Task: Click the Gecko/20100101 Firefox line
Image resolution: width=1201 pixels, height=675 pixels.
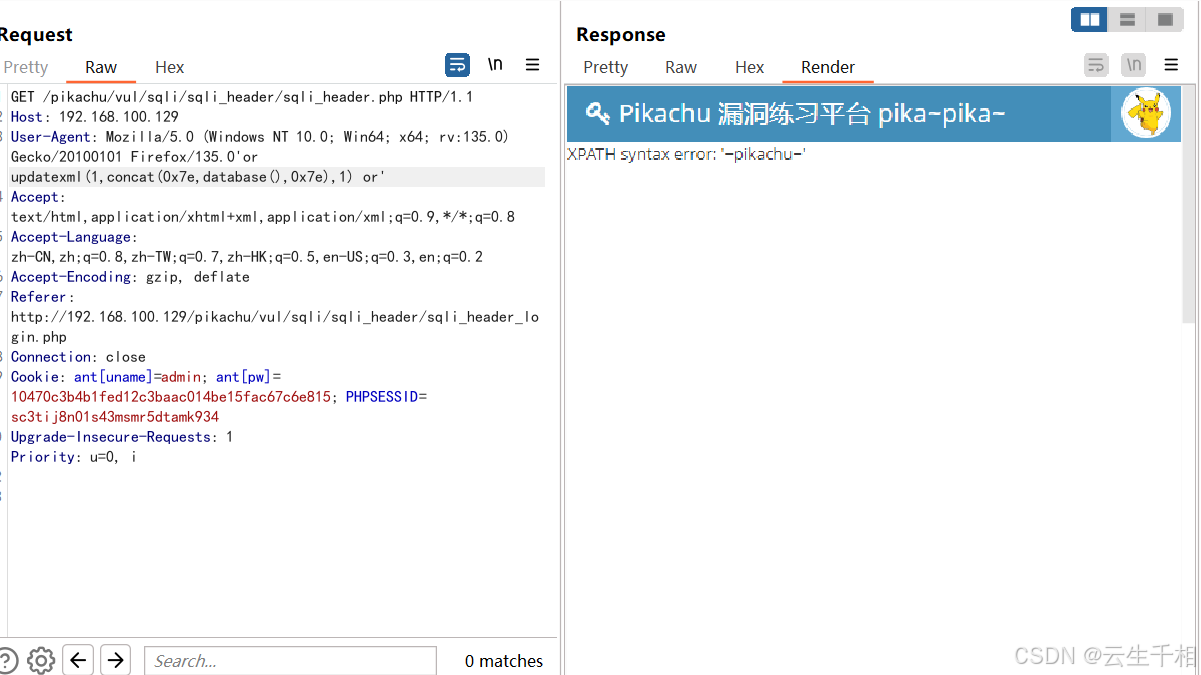Action: pyautogui.click(x=134, y=157)
